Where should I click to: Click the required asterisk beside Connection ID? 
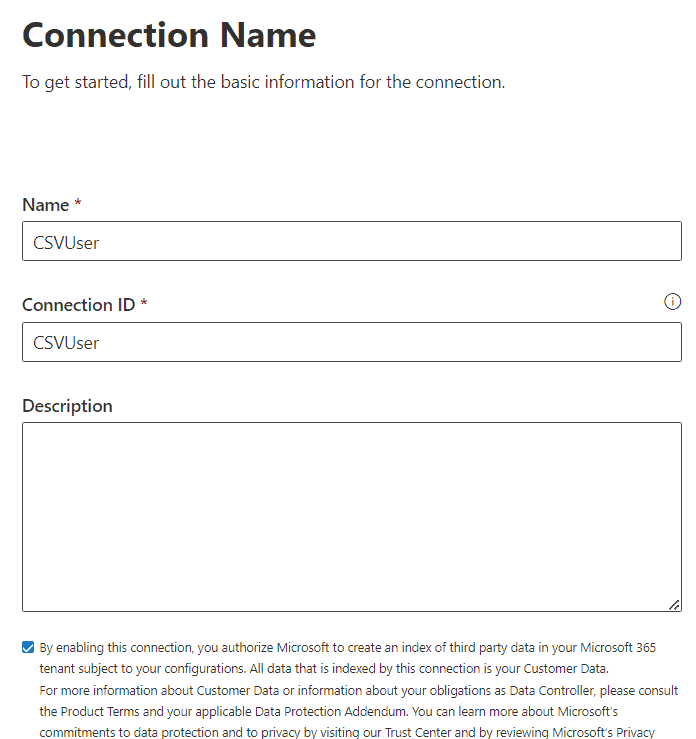pos(144,303)
